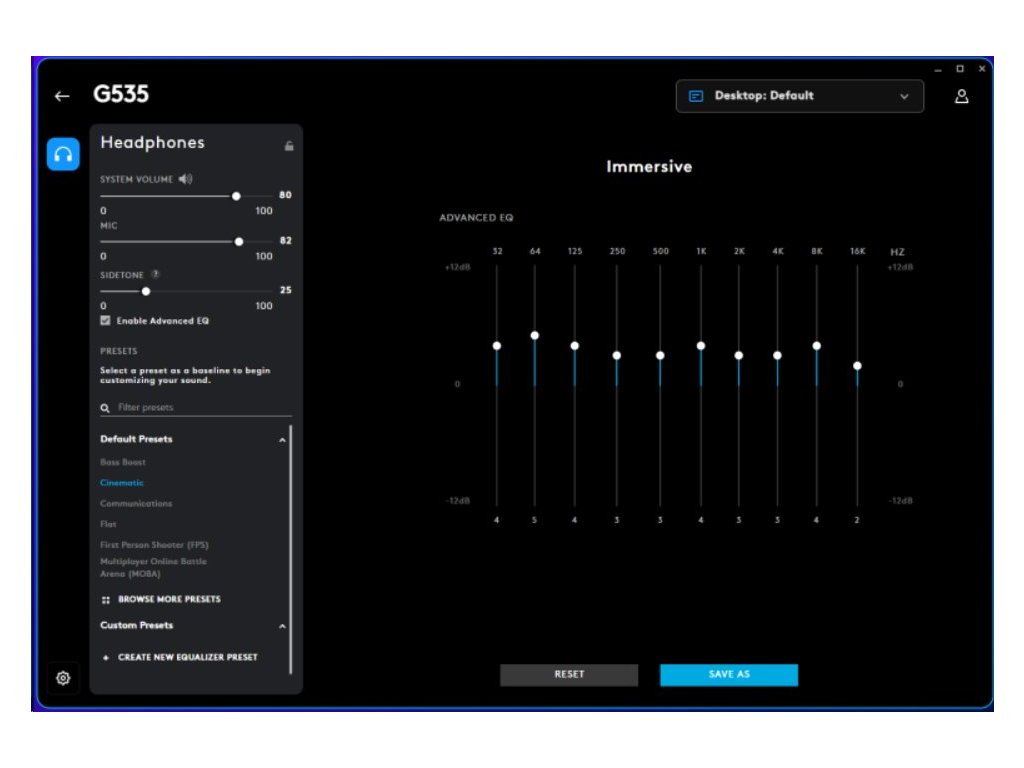This screenshot has width=1024, height=768.
Task: Select the Cinematic preset
Action: (121, 483)
